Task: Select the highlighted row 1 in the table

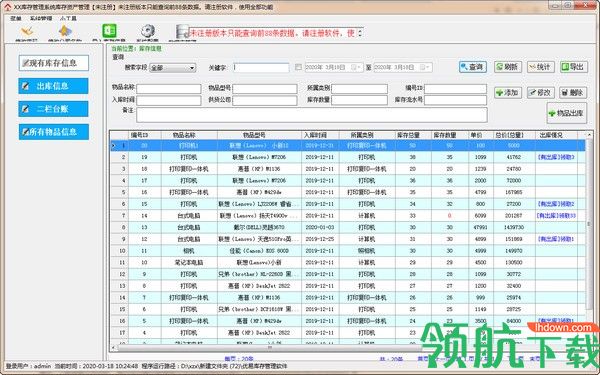Action: [x=348, y=145]
